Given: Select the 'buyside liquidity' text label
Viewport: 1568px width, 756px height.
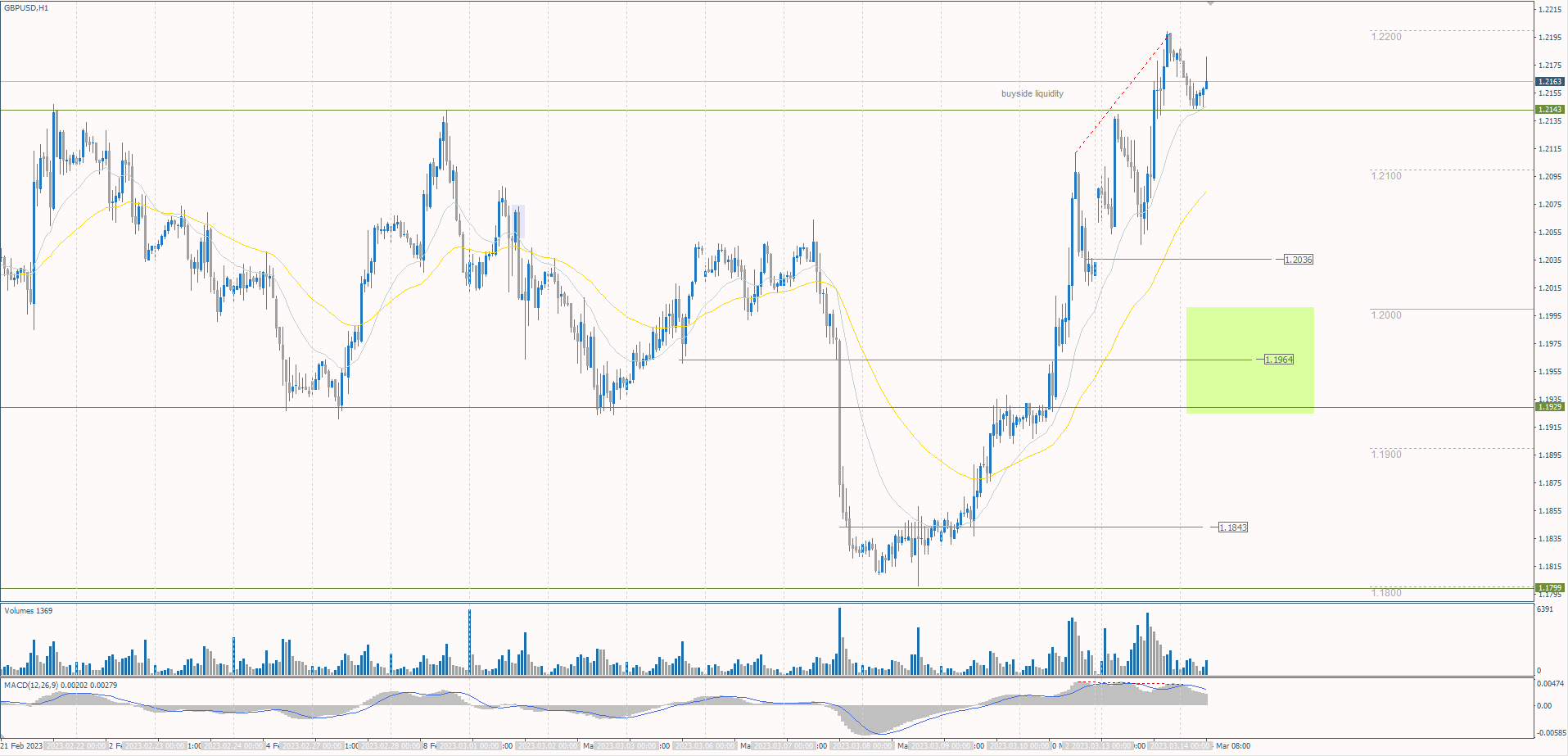Looking at the screenshot, I should point(1032,93).
